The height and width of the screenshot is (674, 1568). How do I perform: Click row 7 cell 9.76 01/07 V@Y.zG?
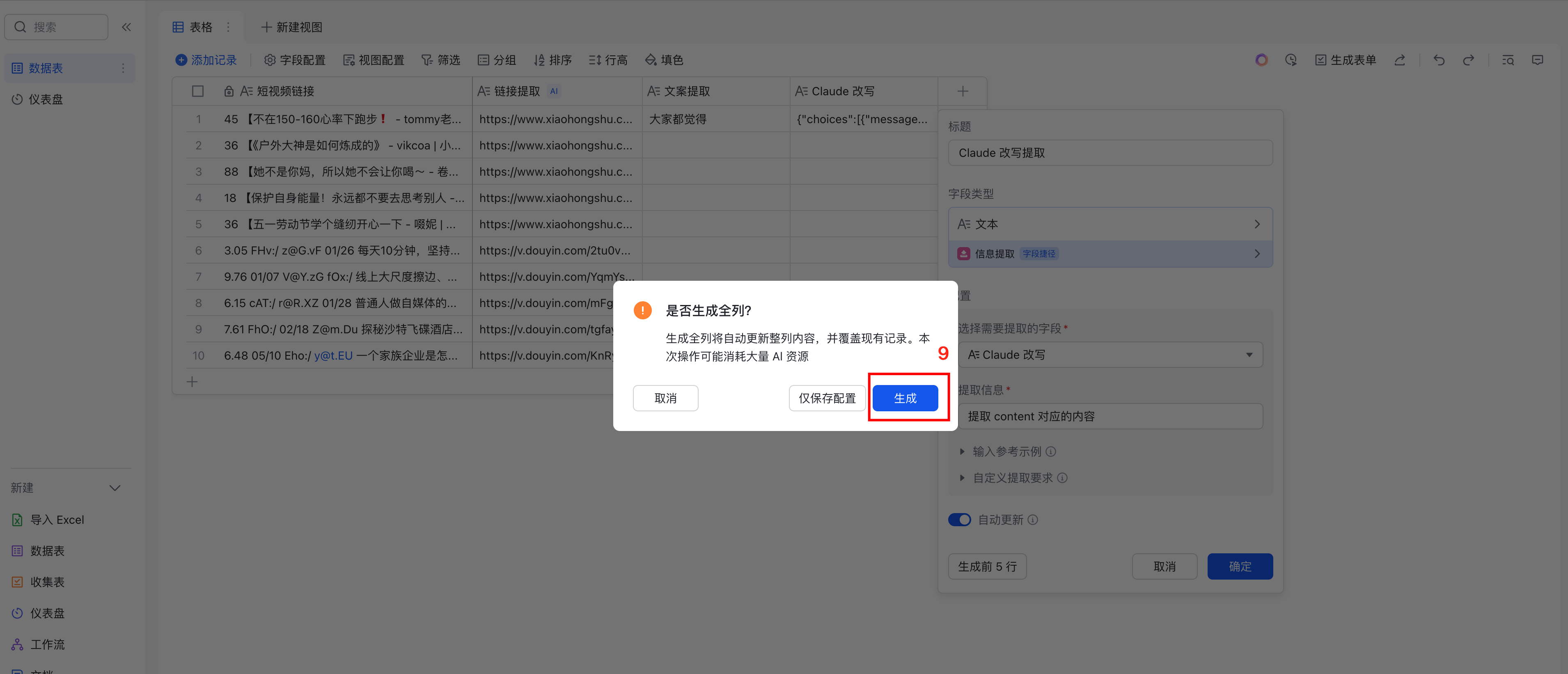[x=344, y=276]
